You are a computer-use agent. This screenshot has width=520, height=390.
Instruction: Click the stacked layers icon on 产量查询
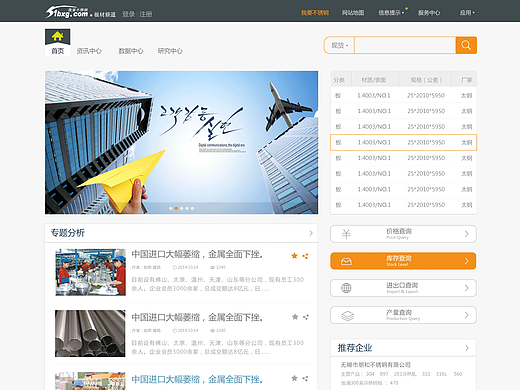(347, 315)
